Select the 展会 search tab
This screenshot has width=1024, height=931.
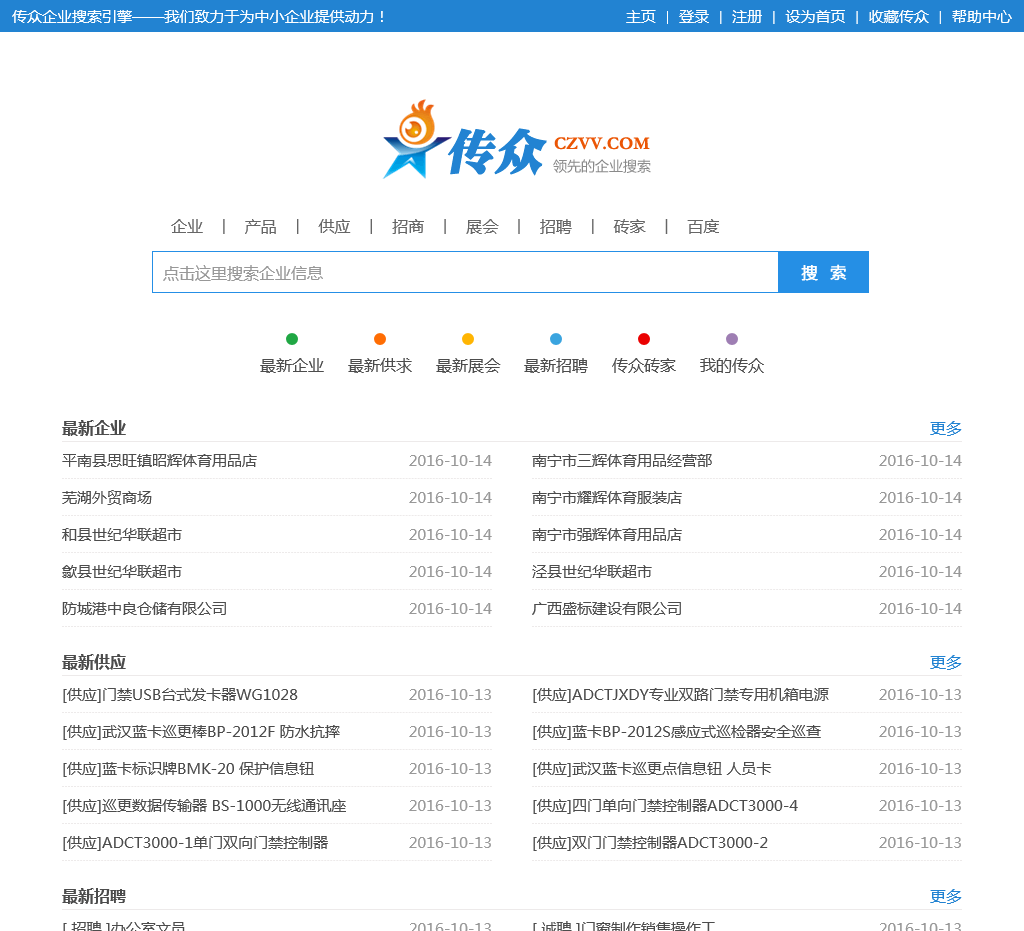click(482, 227)
